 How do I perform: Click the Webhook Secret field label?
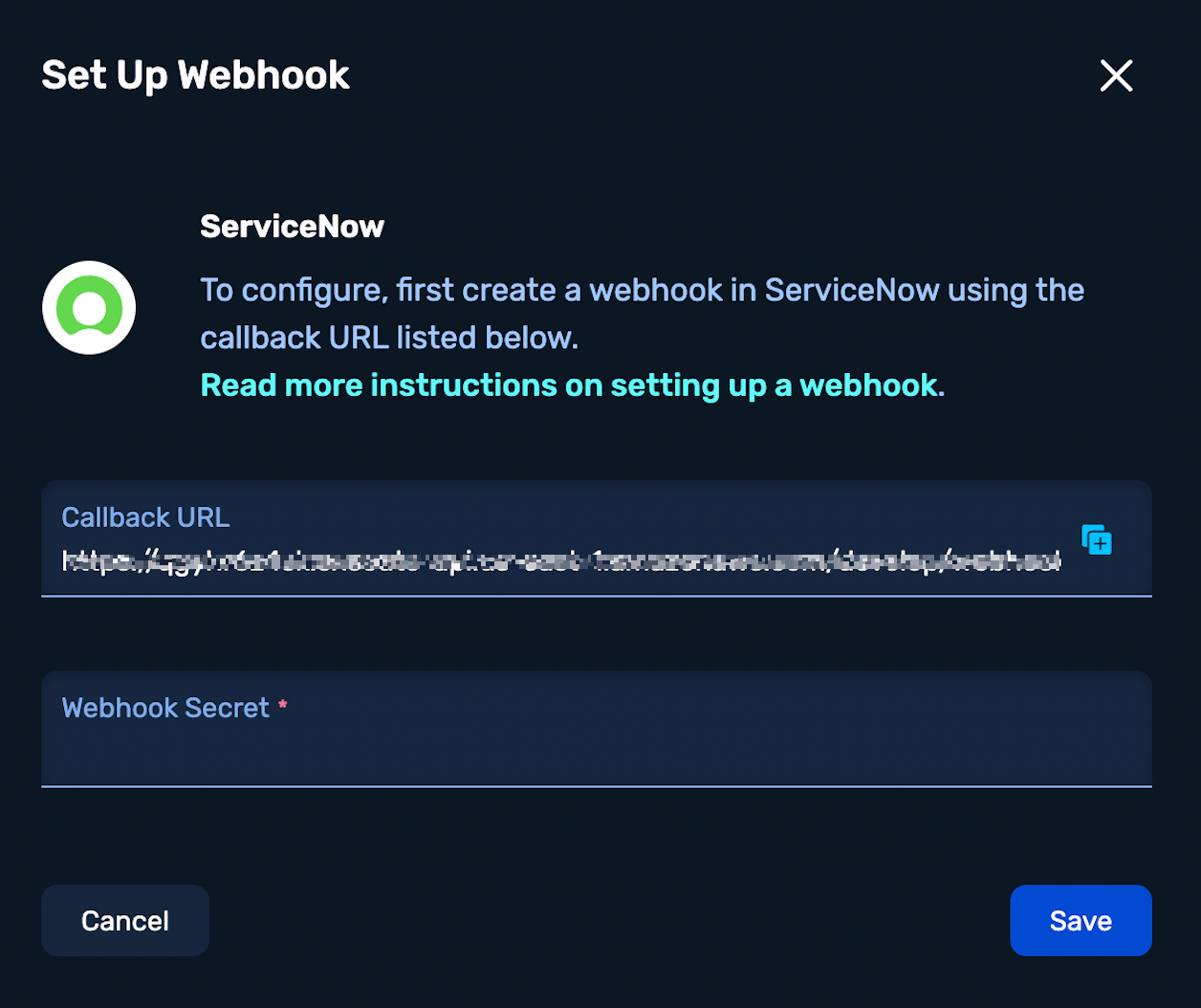[x=165, y=708]
